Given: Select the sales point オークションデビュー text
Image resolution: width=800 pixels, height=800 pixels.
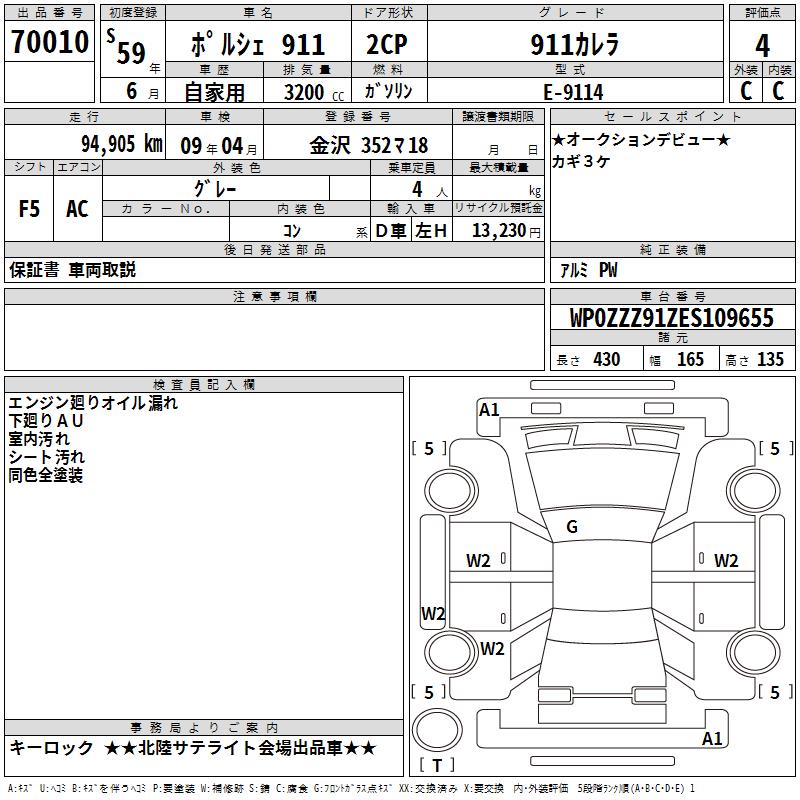Looking at the screenshot, I should [x=641, y=139].
